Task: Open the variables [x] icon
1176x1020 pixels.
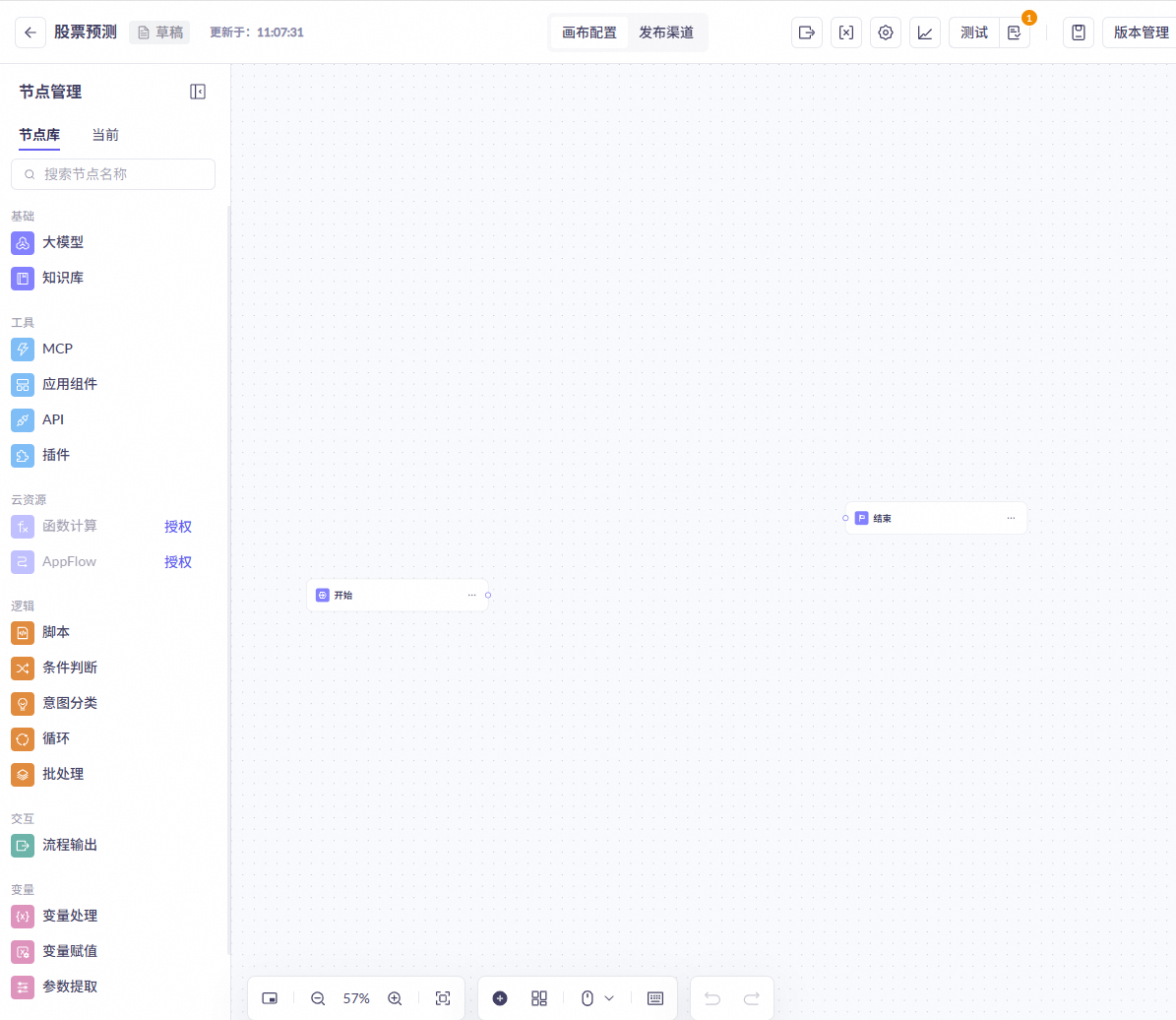Action: [846, 32]
